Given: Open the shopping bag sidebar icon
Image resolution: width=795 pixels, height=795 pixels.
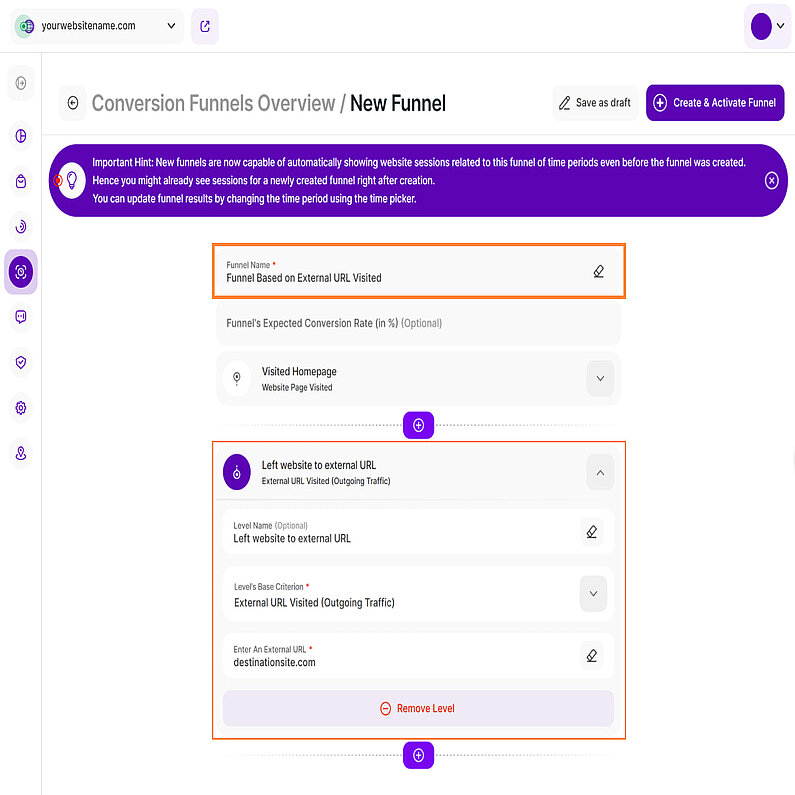Looking at the screenshot, I should point(21,181).
